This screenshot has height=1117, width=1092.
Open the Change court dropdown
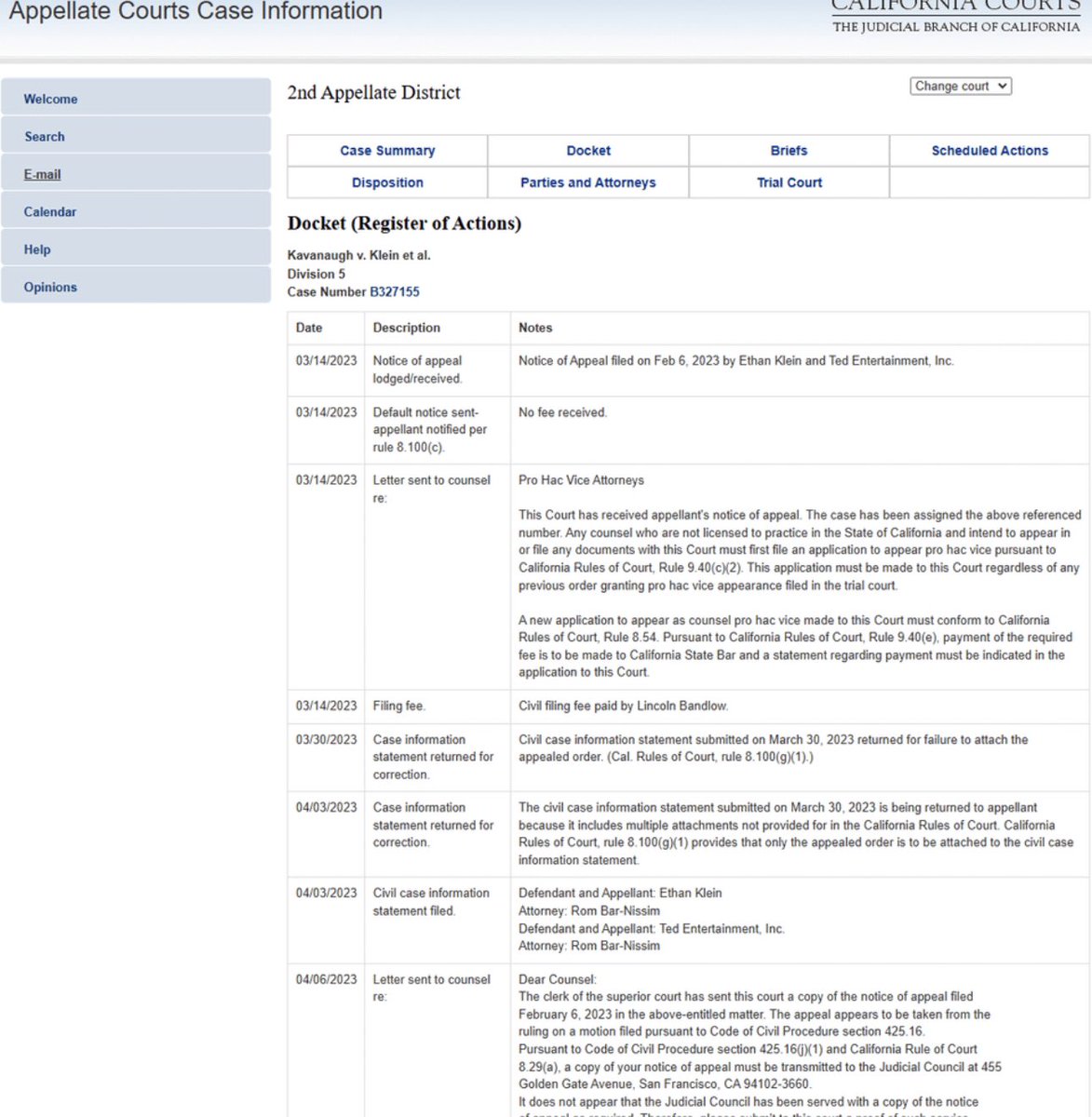[960, 87]
